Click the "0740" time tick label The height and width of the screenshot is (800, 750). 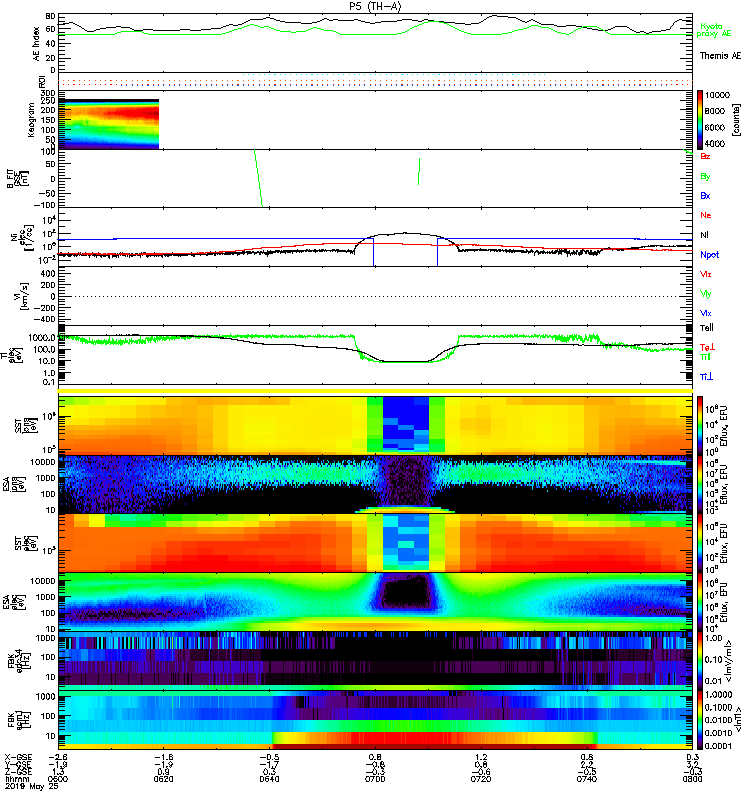point(587,779)
